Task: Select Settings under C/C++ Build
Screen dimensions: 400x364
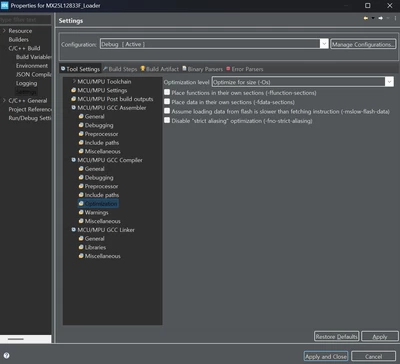Action: pyautogui.click(x=26, y=92)
